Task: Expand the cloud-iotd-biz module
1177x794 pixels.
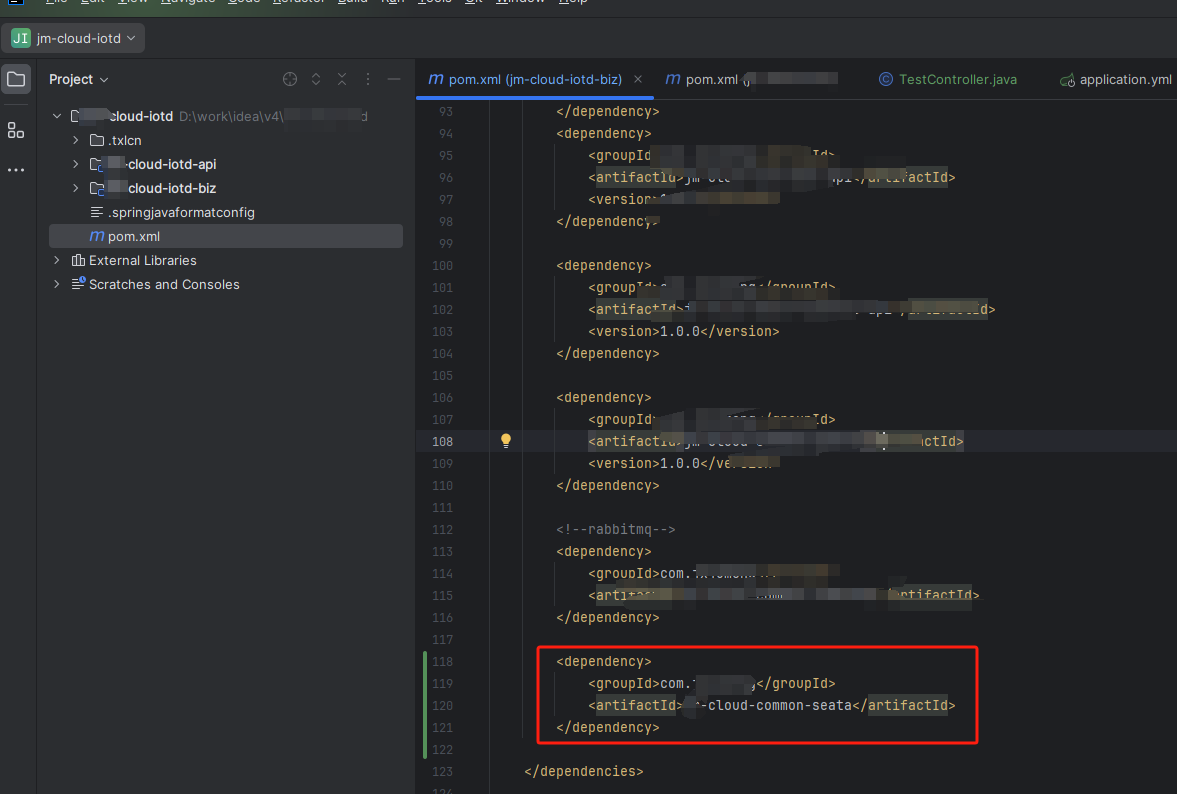Action: pos(76,188)
